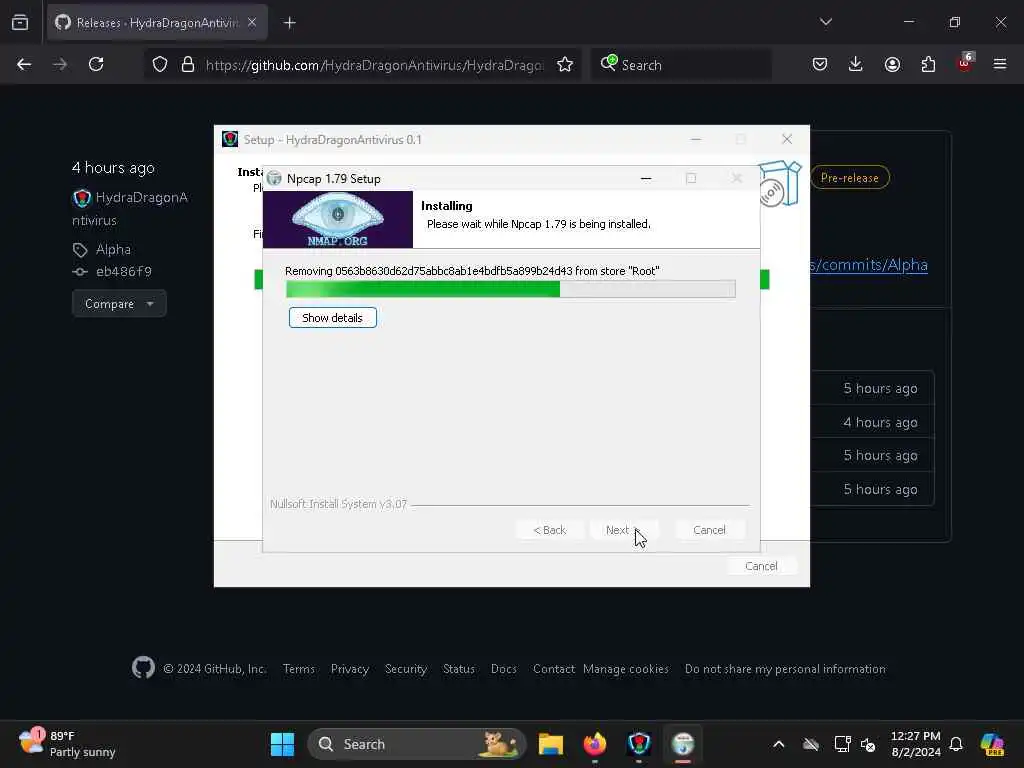The height and width of the screenshot is (768, 1024).
Task: Click Show details in Npcap Setup
Action: [x=332, y=318]
